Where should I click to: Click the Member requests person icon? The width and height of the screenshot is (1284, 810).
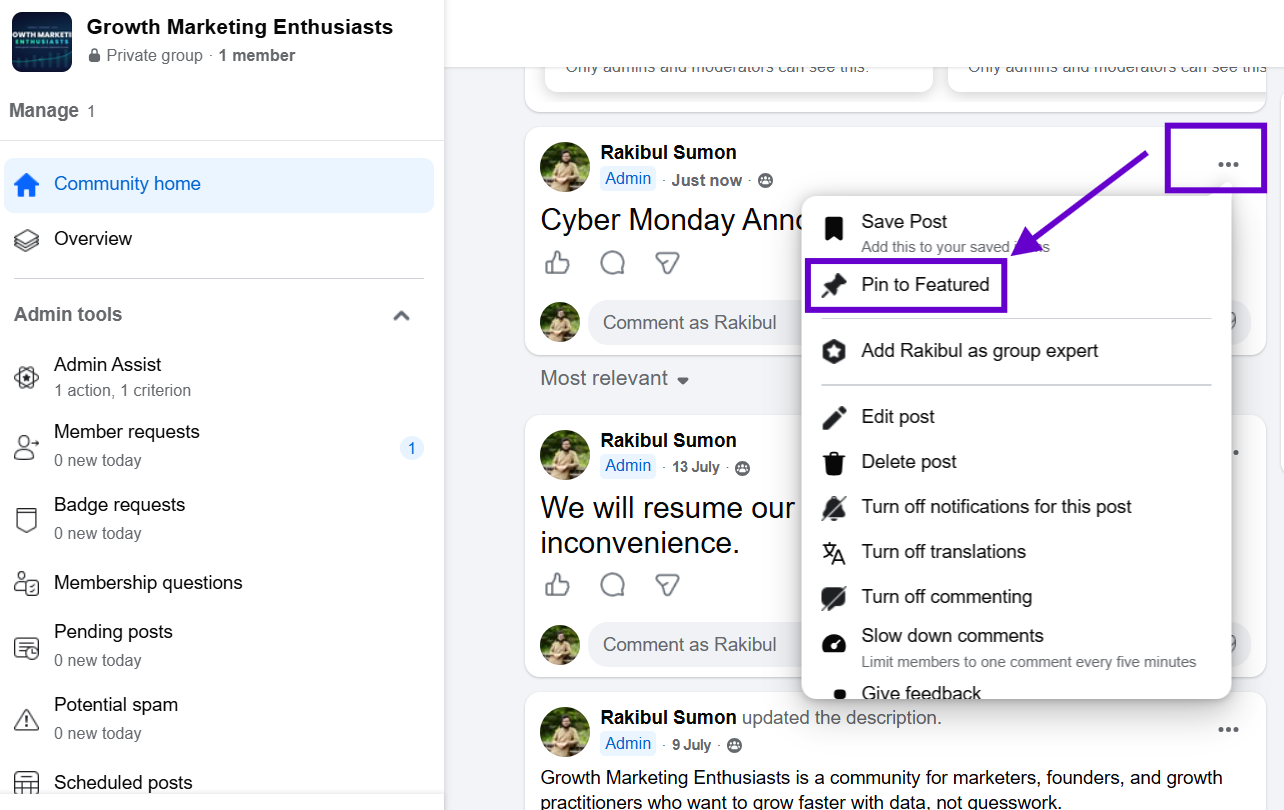(27, 447)
